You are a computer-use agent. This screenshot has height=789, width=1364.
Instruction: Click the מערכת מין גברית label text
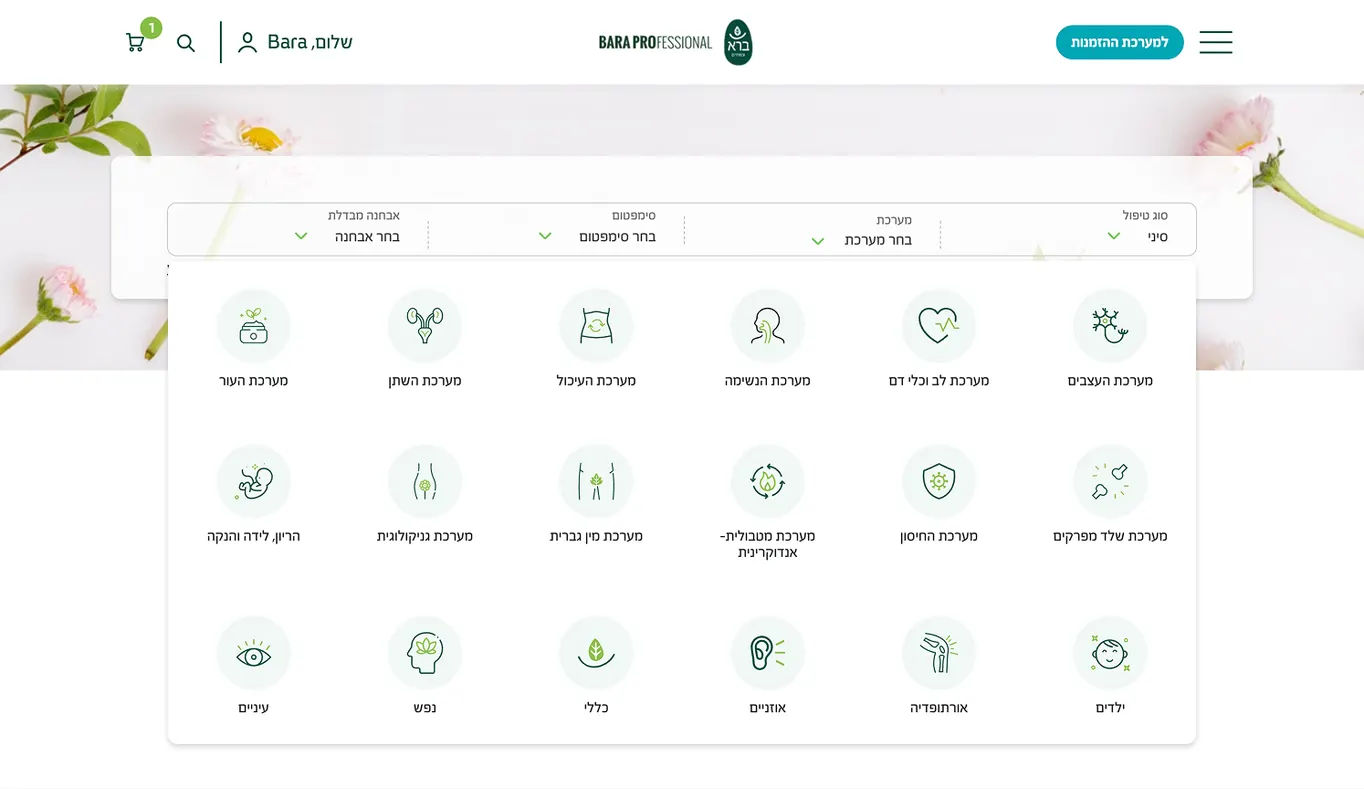coord(596,536)
